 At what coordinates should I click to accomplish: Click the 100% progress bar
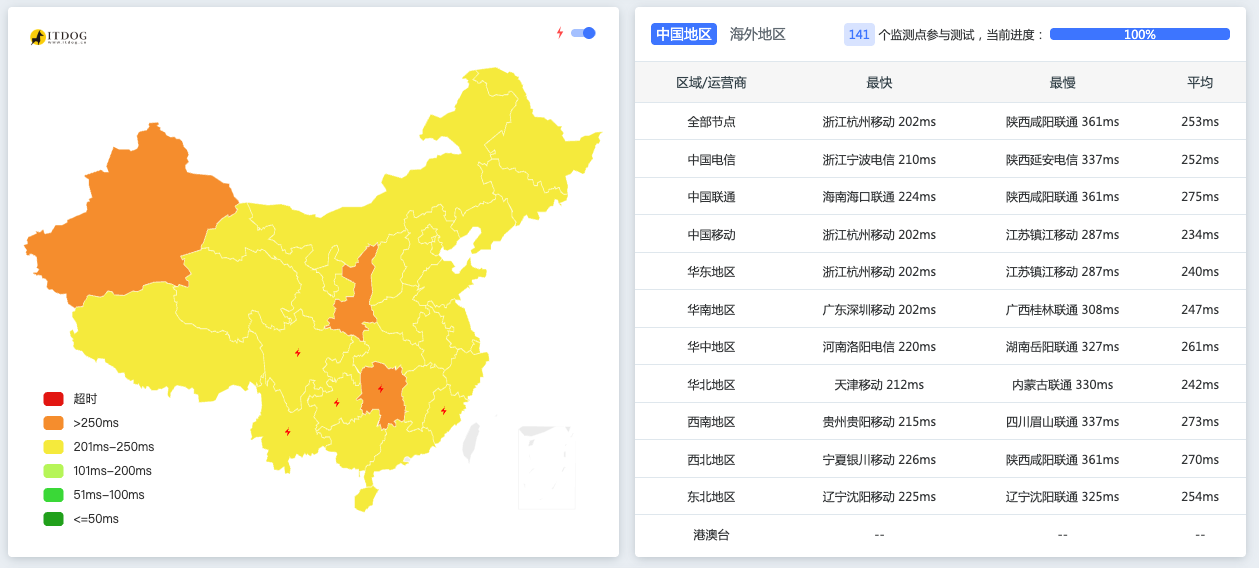click(1139, 34)
